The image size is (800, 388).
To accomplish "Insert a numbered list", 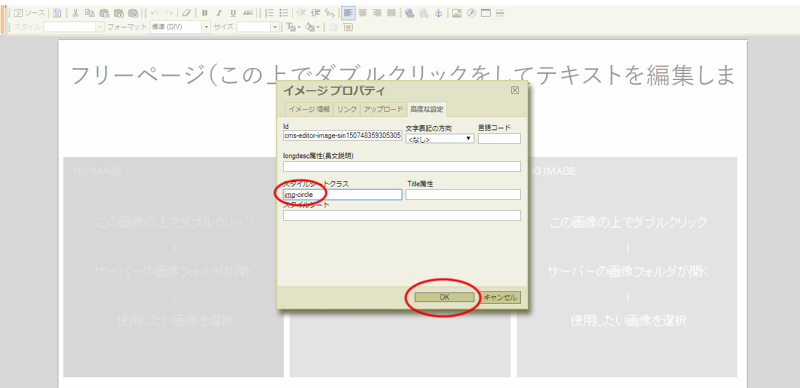I will pos(270,13).
